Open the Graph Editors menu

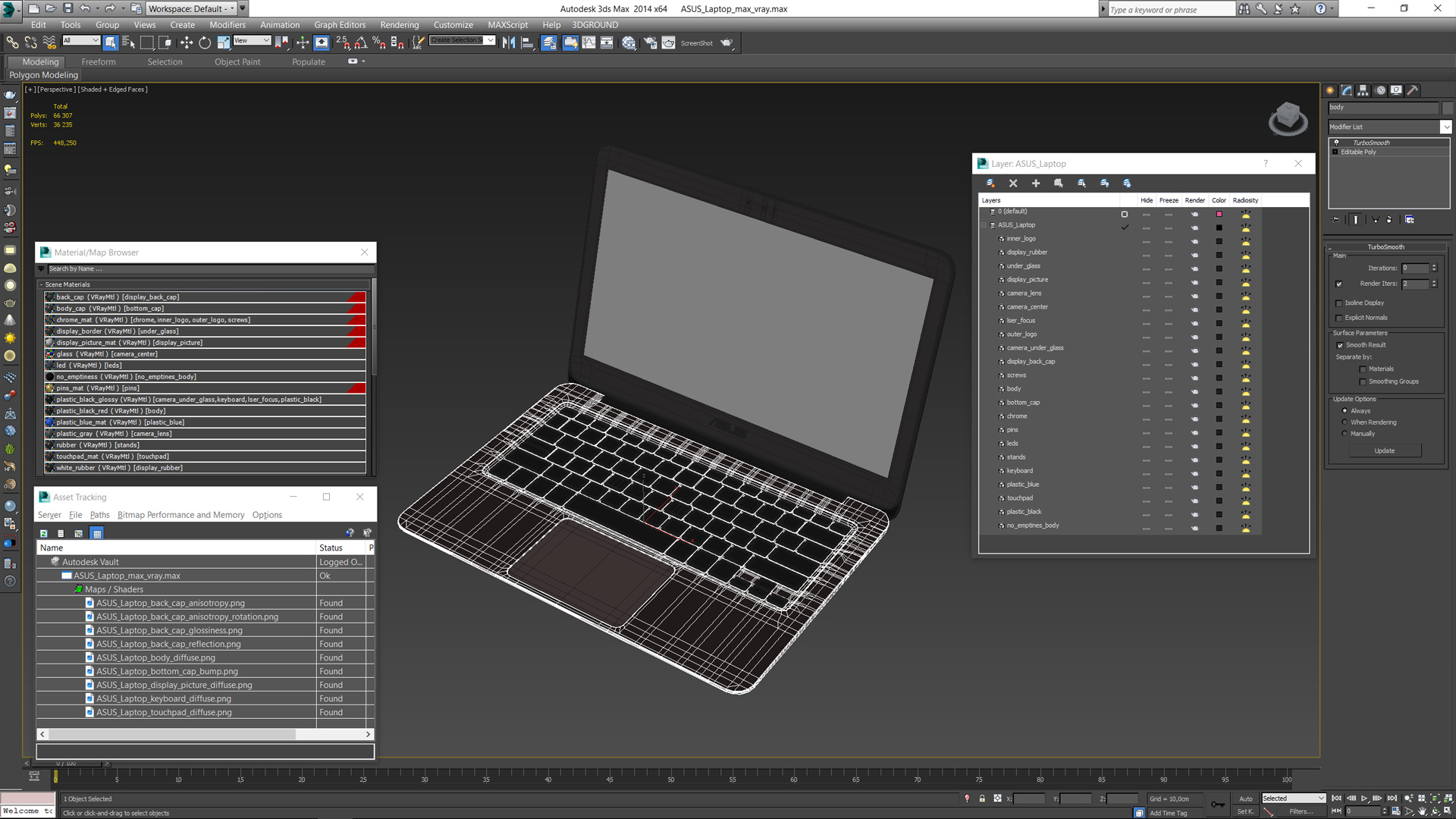coord(340,25)
